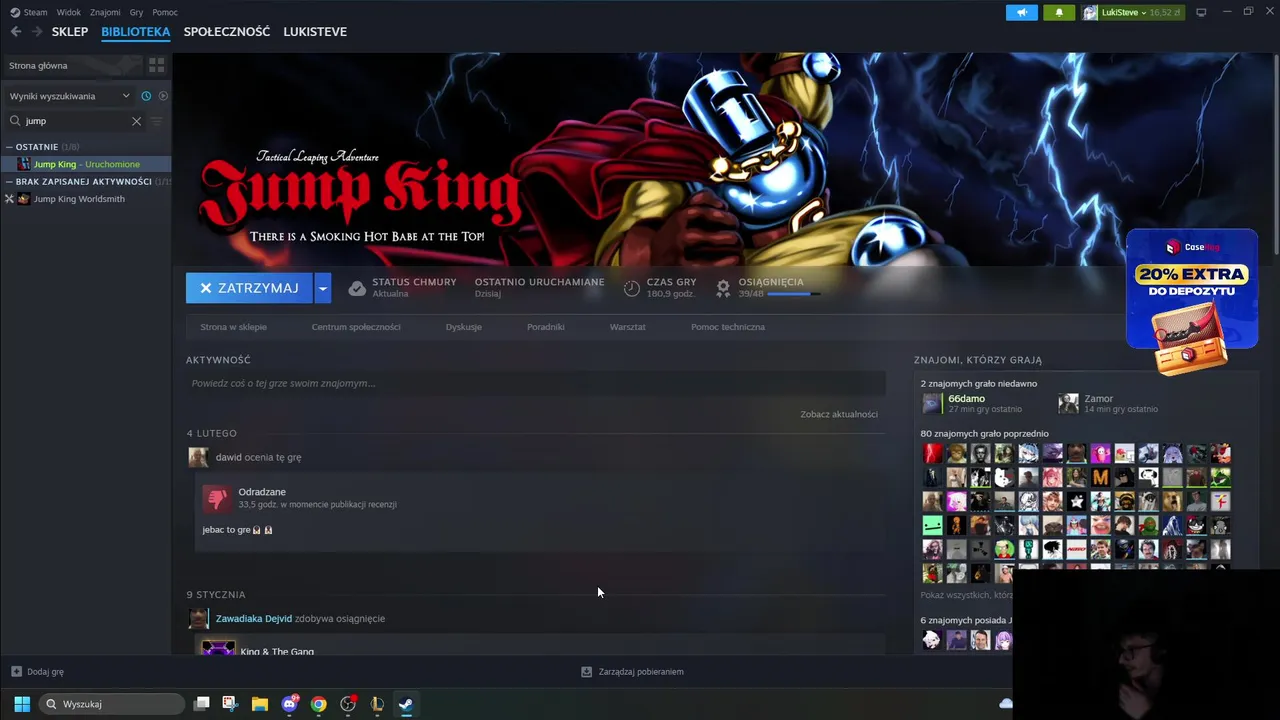Go to LUKISTEVE profile section
Viewport: 1280px width, 720px height.
click(x=315, y=32)
